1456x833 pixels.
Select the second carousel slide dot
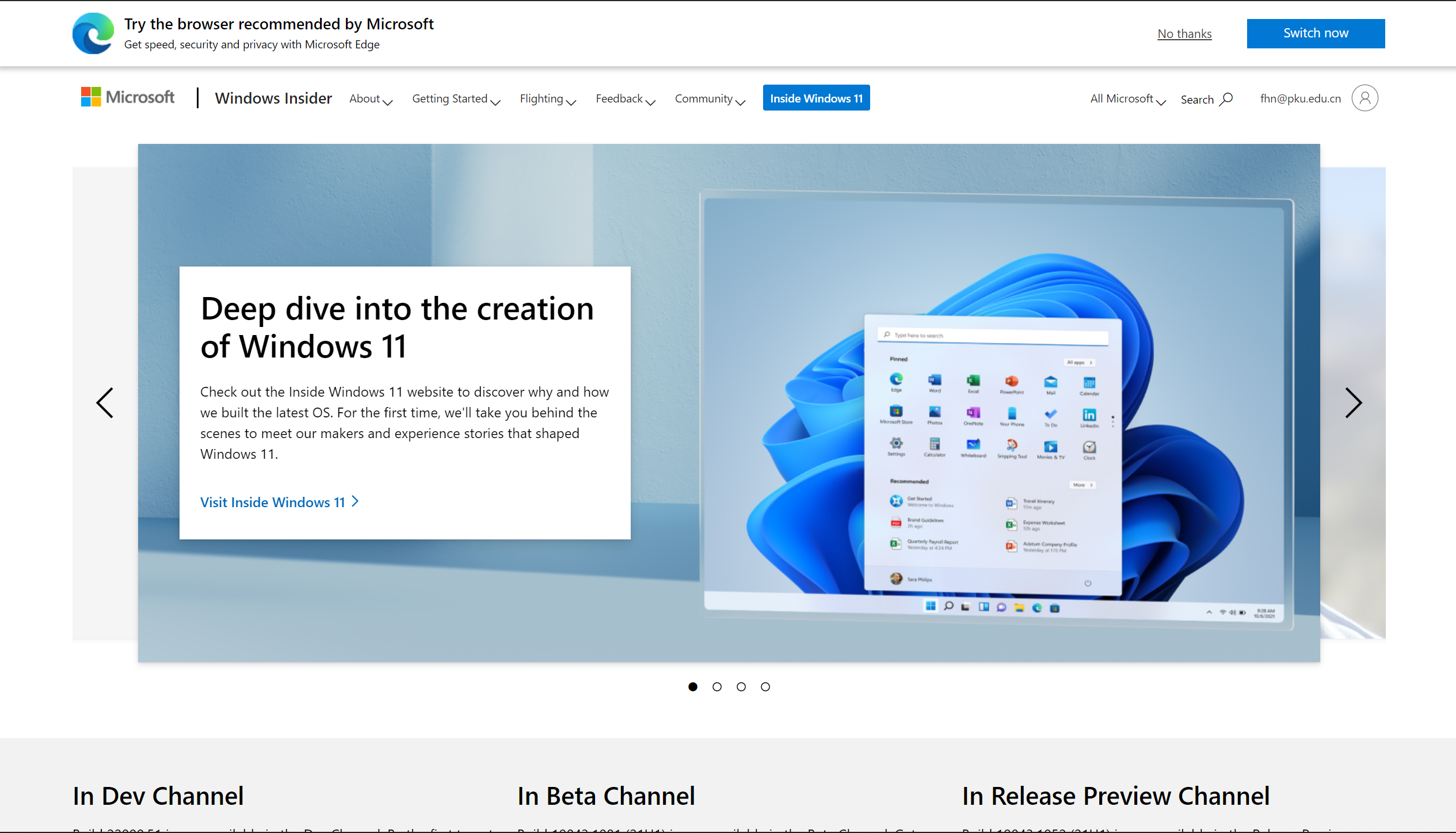click(x=717, y=687)
